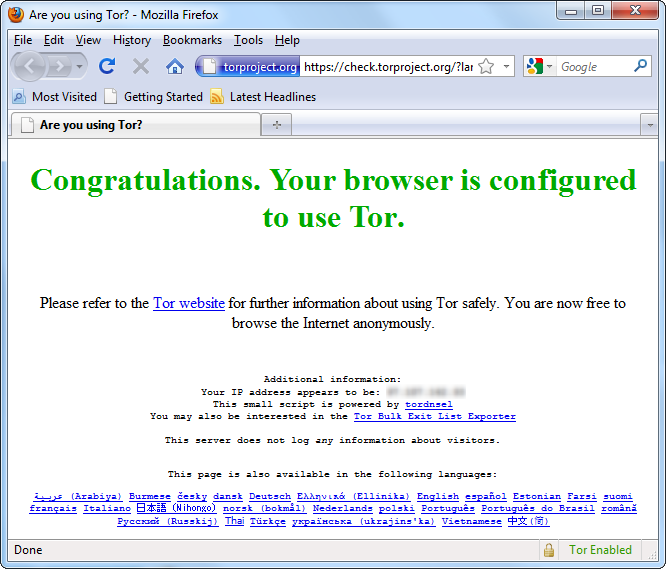Image resolution: width=666 pixels, height=569 pixels.
Task: Open the search engine selector dropdown
Action: [x=549, y=66]
